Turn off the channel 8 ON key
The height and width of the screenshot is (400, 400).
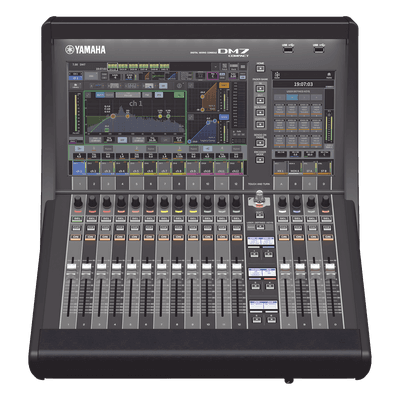coord(178,237)
